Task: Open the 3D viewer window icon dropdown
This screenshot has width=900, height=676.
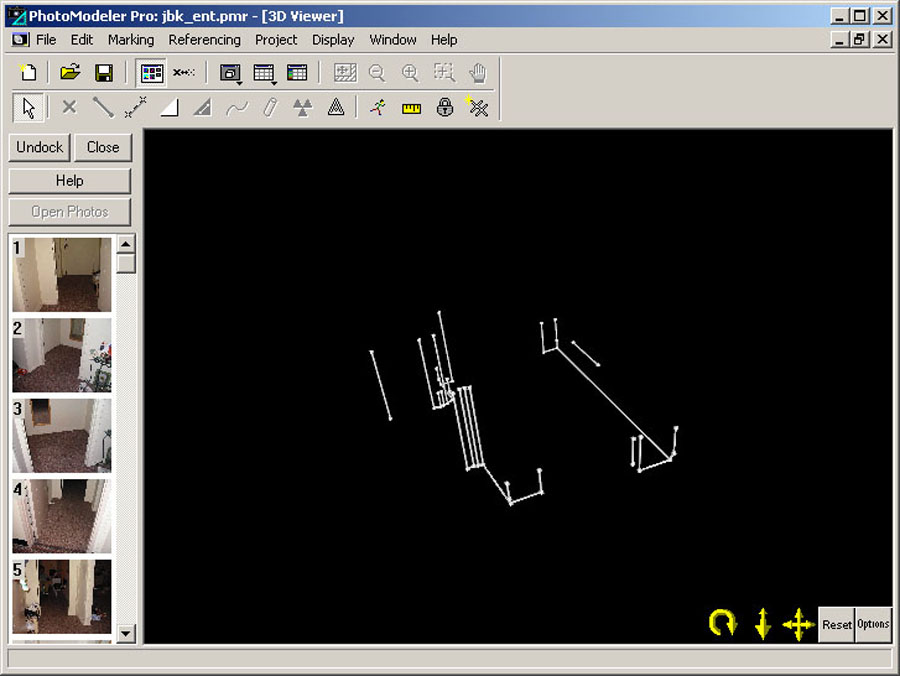Action: 231,72
